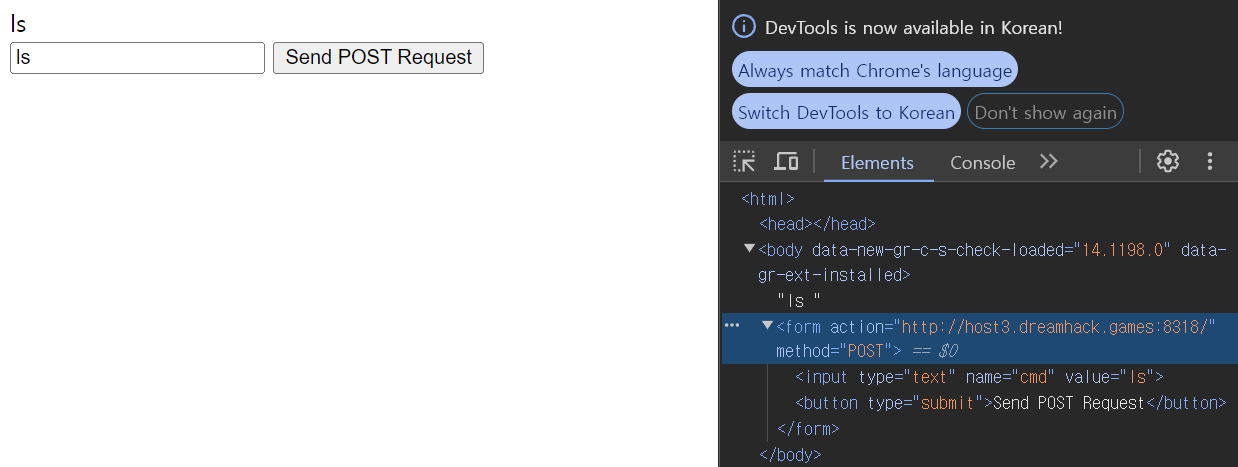
Task: Click the "ls " text node
Action: click(799, 300)
